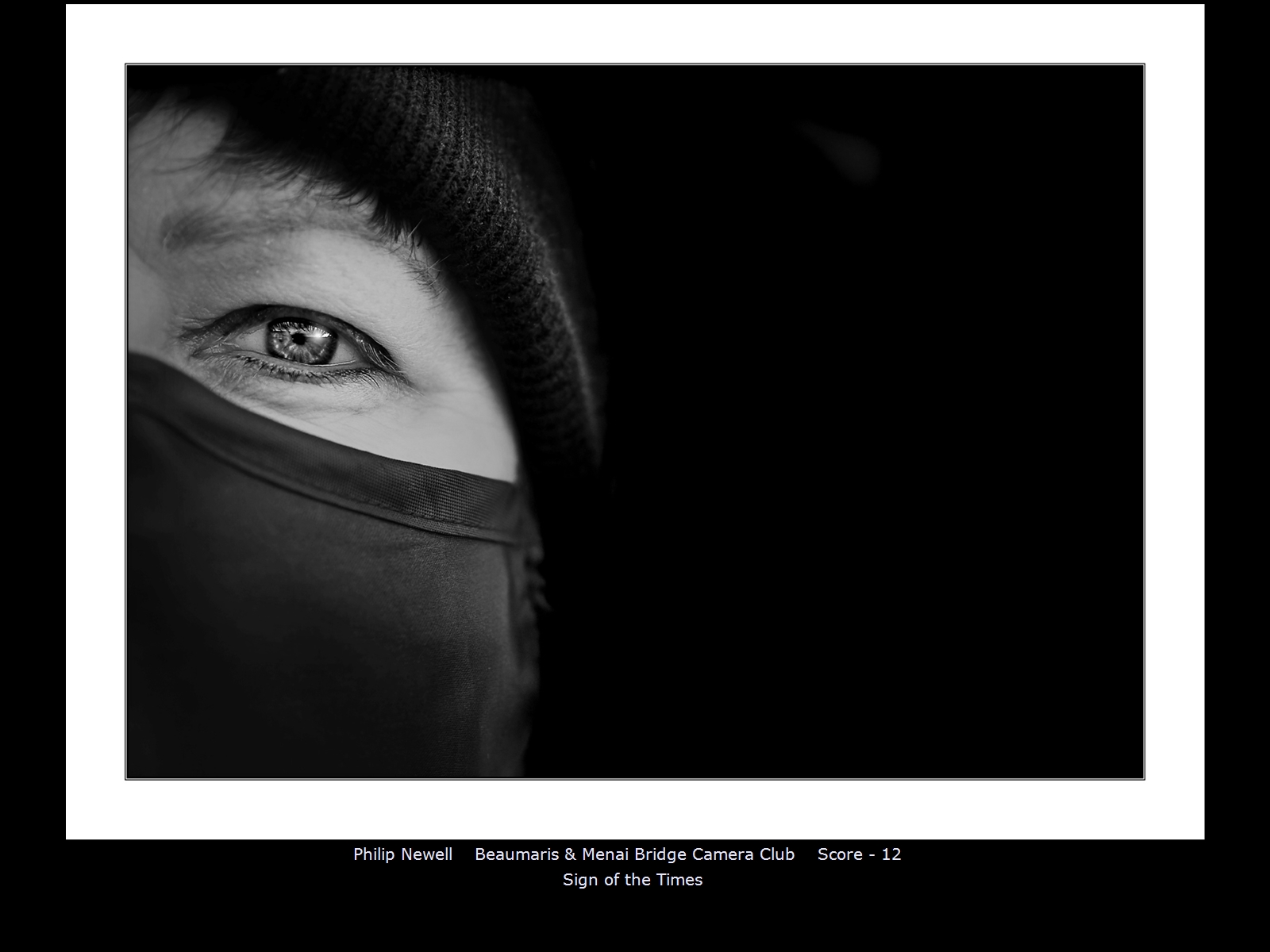Click the number 12 in the score
The width and height of the screenshot is (1270, 952).
891,854
